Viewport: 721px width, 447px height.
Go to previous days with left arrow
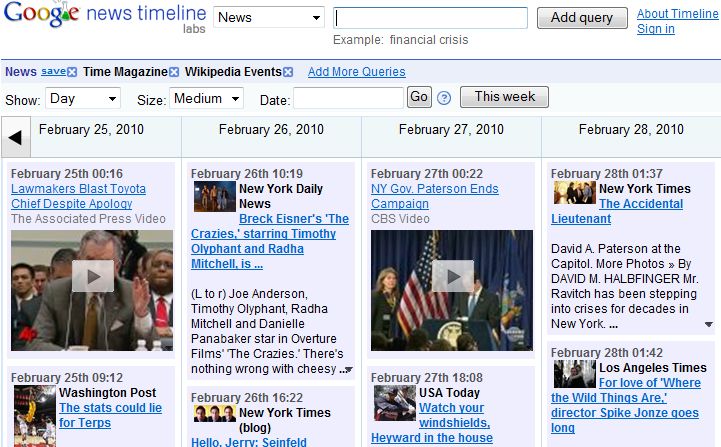pos(16,137)
